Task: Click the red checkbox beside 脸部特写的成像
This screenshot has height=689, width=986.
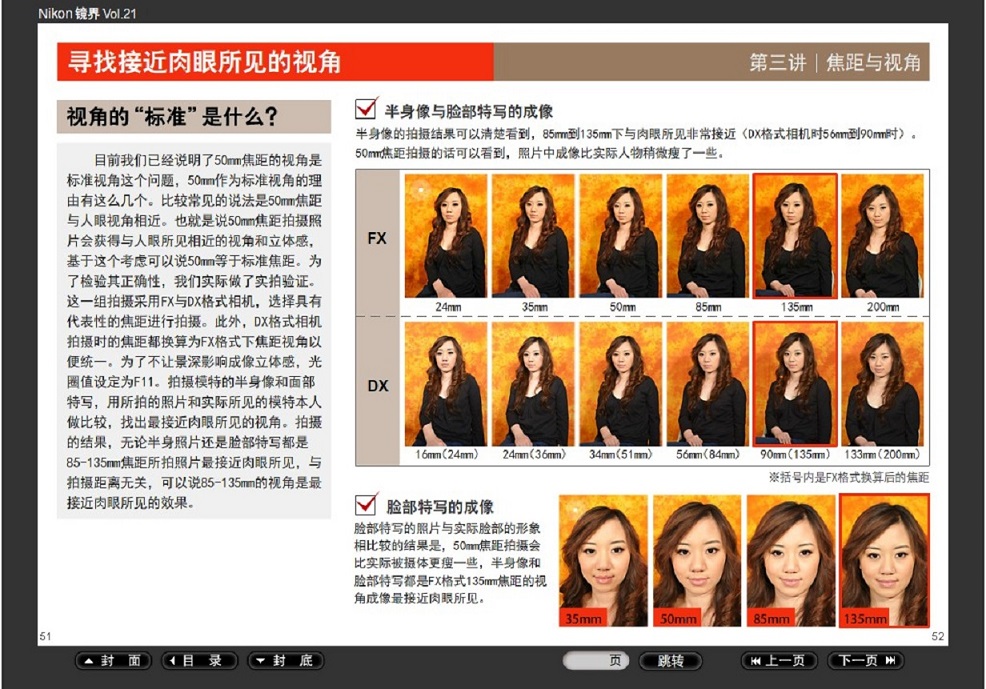Action: coord(366,505)
